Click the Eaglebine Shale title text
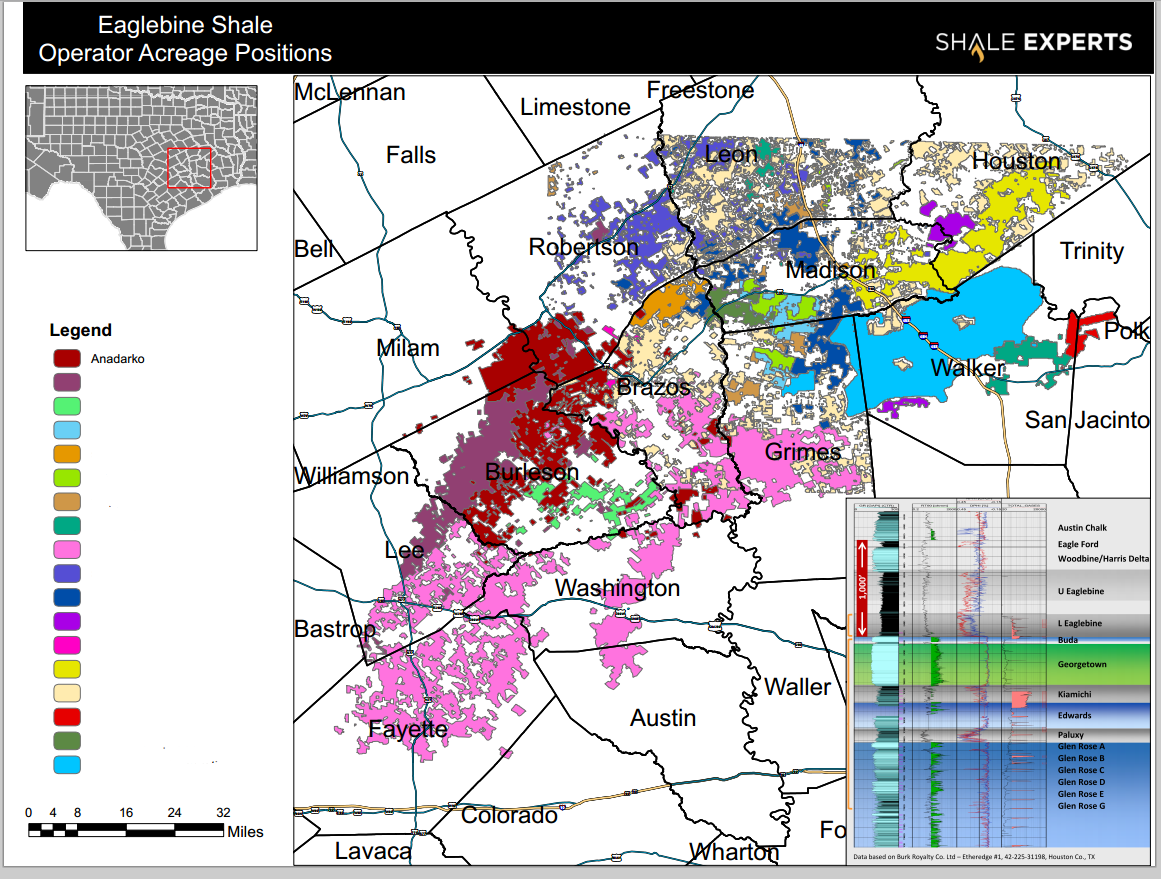Screen dimensions: 1161x879 (185, 25)
